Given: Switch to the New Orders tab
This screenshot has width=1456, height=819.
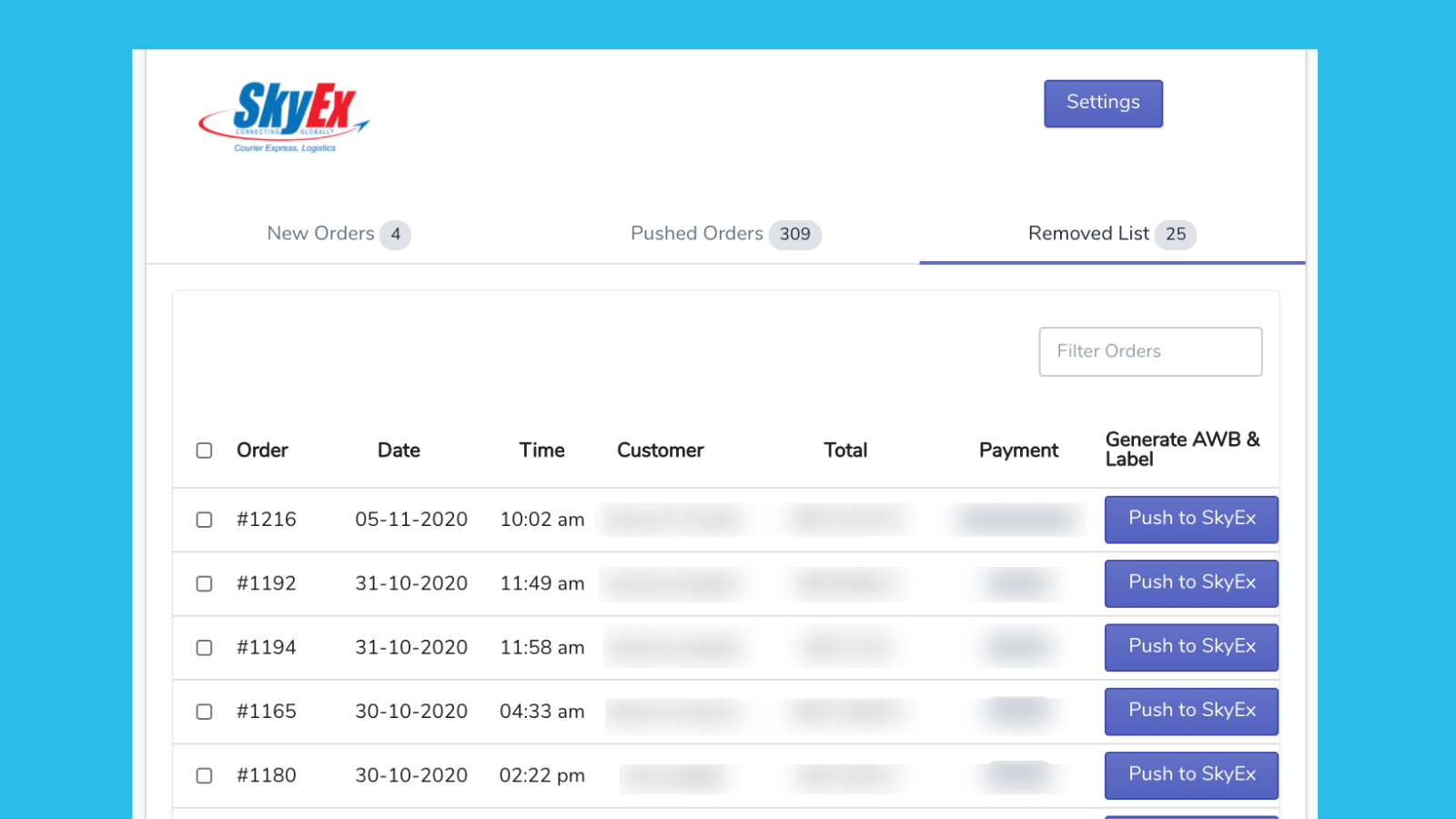Looking at the screenshot, I should [320, 234].
